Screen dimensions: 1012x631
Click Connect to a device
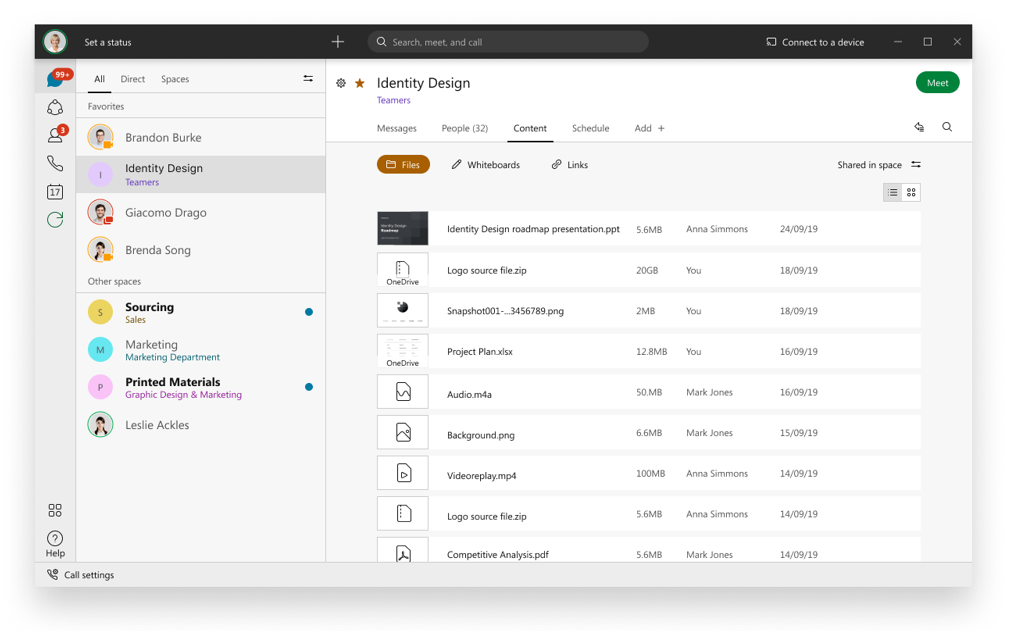pos(815,42)
